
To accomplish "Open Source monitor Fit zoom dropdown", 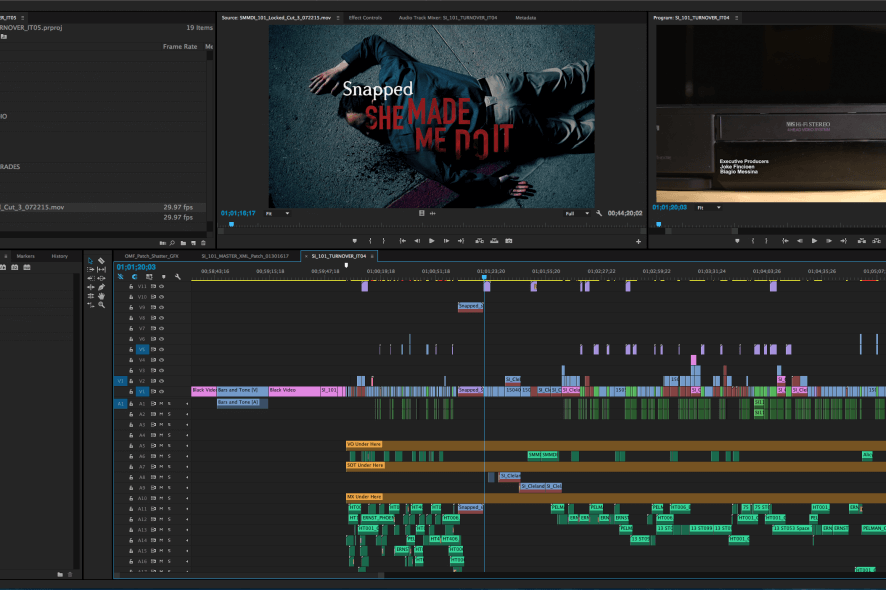I will click(277, 214).
